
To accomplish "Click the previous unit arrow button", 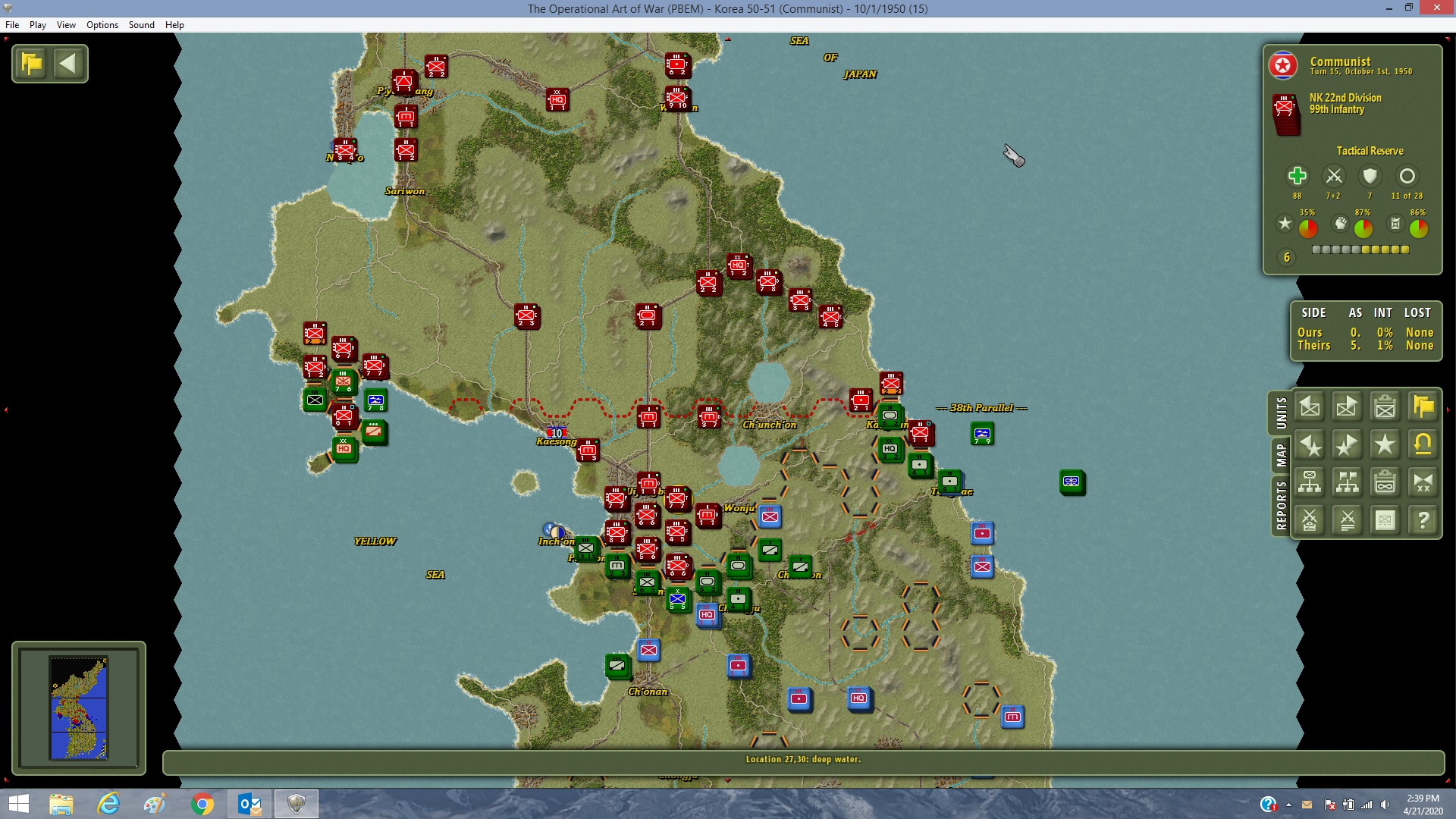I will click(x=1310, y=407).
